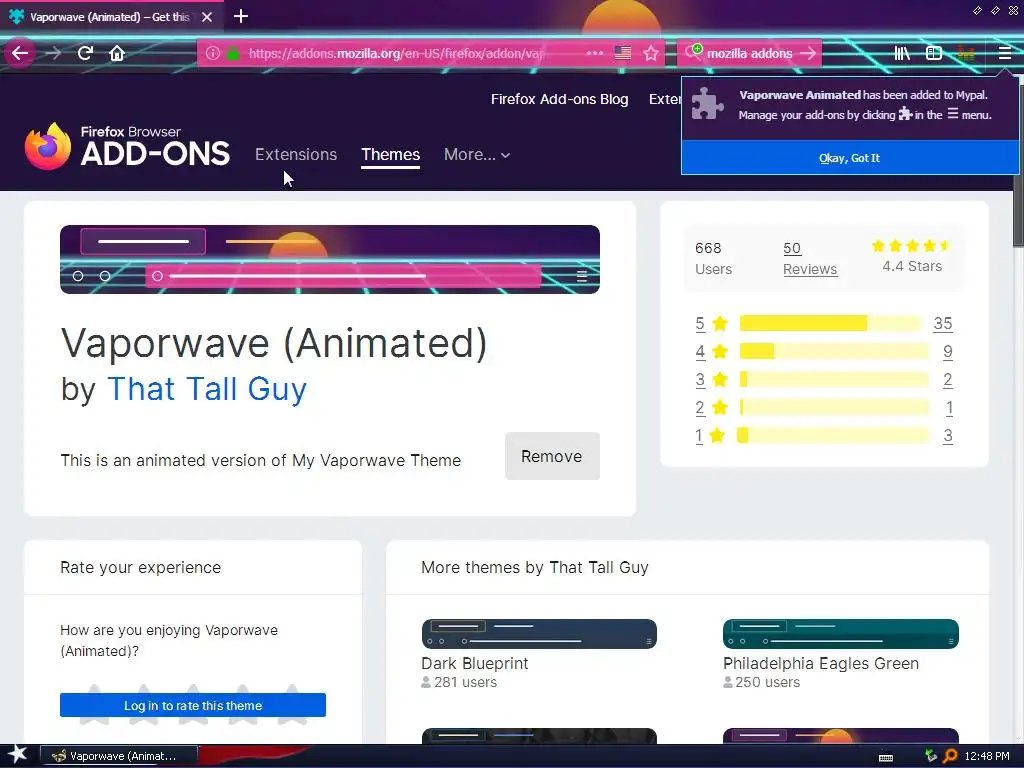This screenshot has height=768, width=1024.
Task: Open Philadelphia Eagles Green theme name link
Action: pyautogui.click(x=821, y=664)
